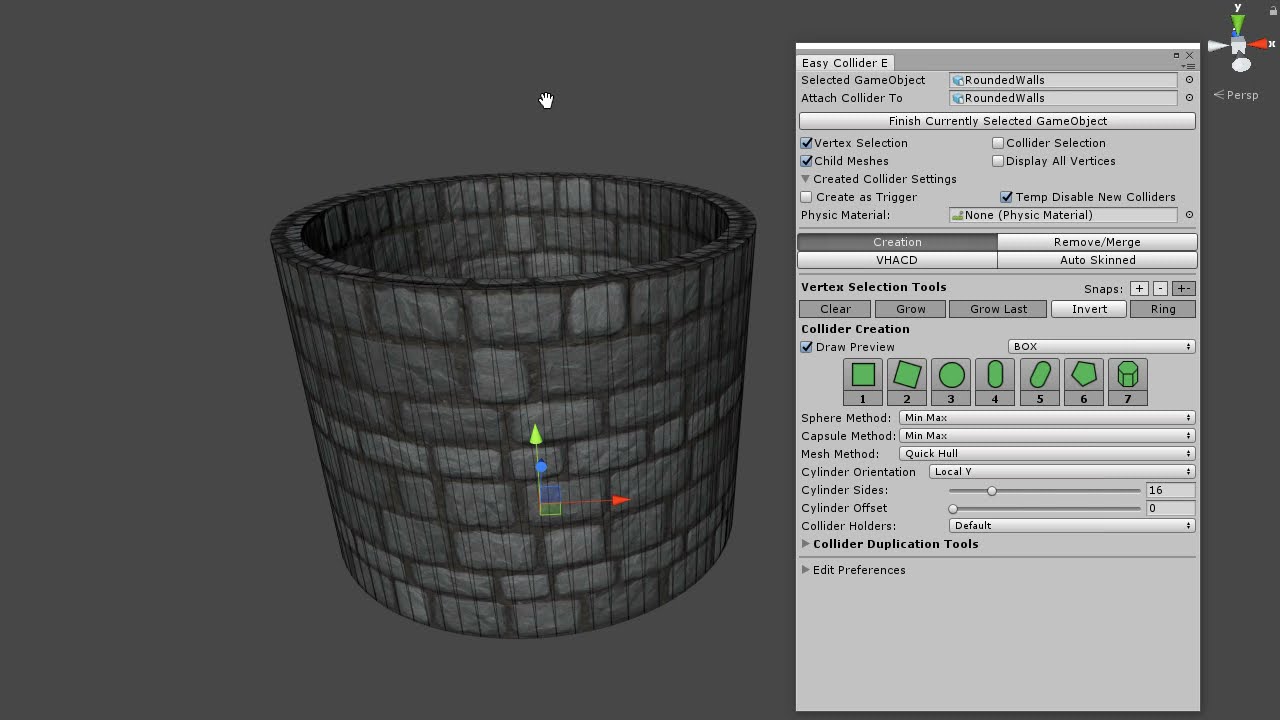Select sphere collider icon numbered 3
The width and height of the screenshot is (1280, 720).
coord(951,382)
